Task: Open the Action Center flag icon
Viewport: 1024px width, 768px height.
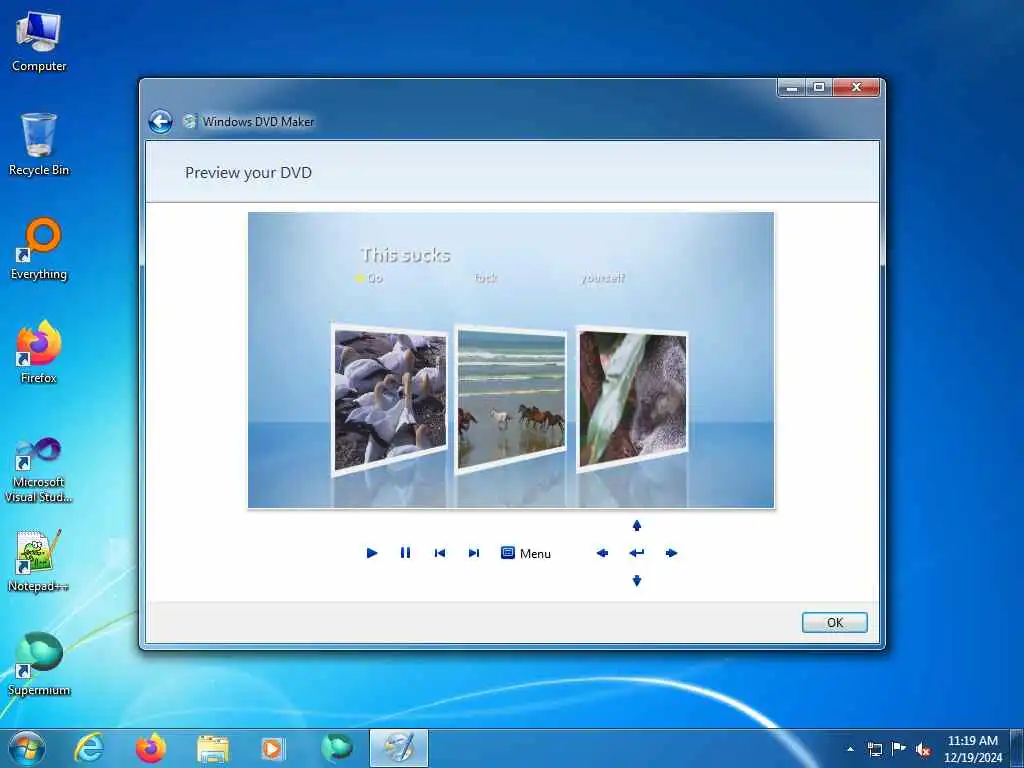Action: [899, 749]
